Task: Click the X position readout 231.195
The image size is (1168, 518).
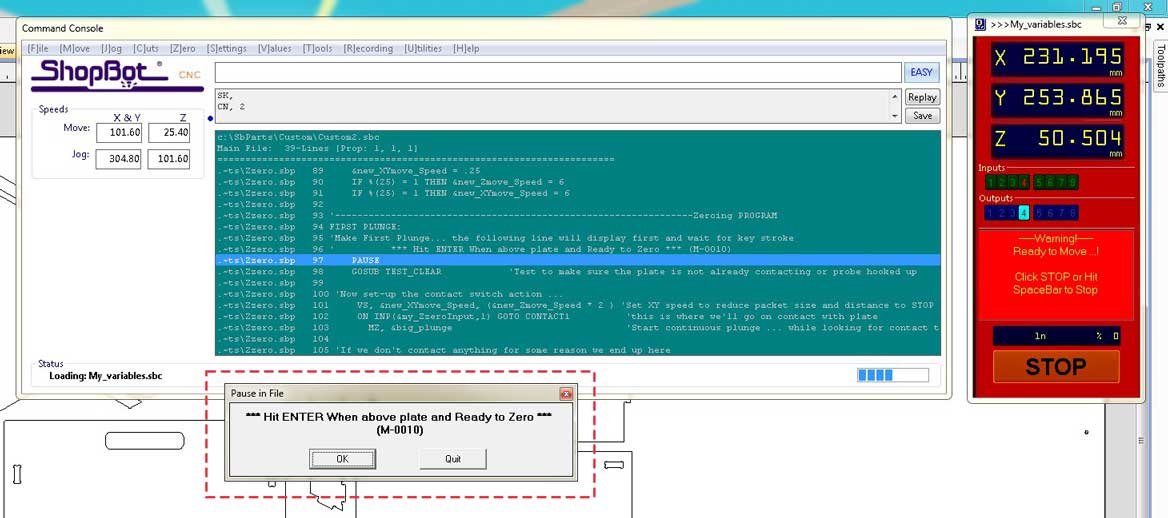Action: click(x=1056, y=60)
